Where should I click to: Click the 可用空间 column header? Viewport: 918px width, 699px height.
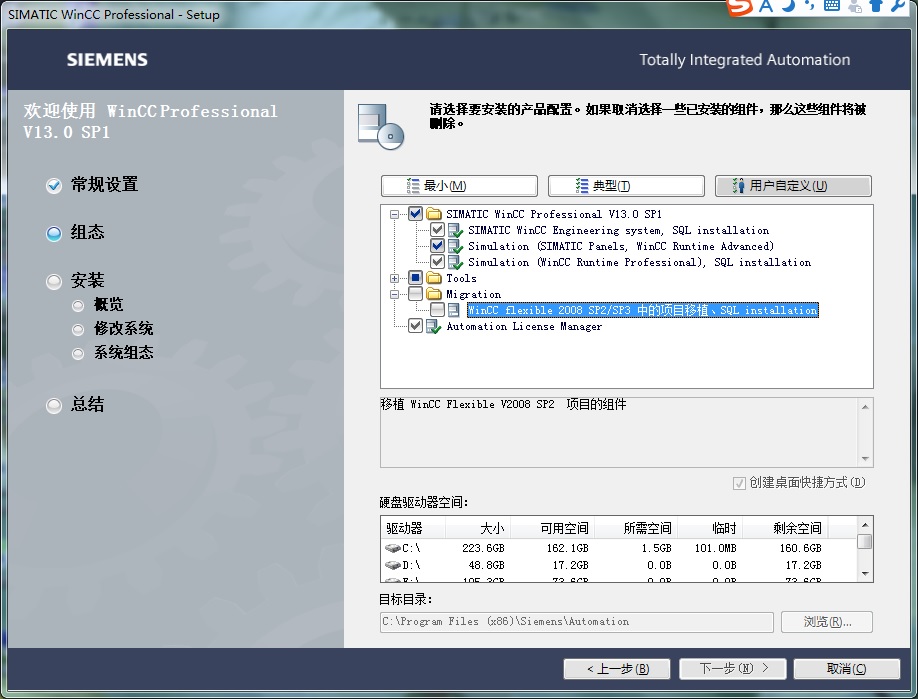pos(552,528)
